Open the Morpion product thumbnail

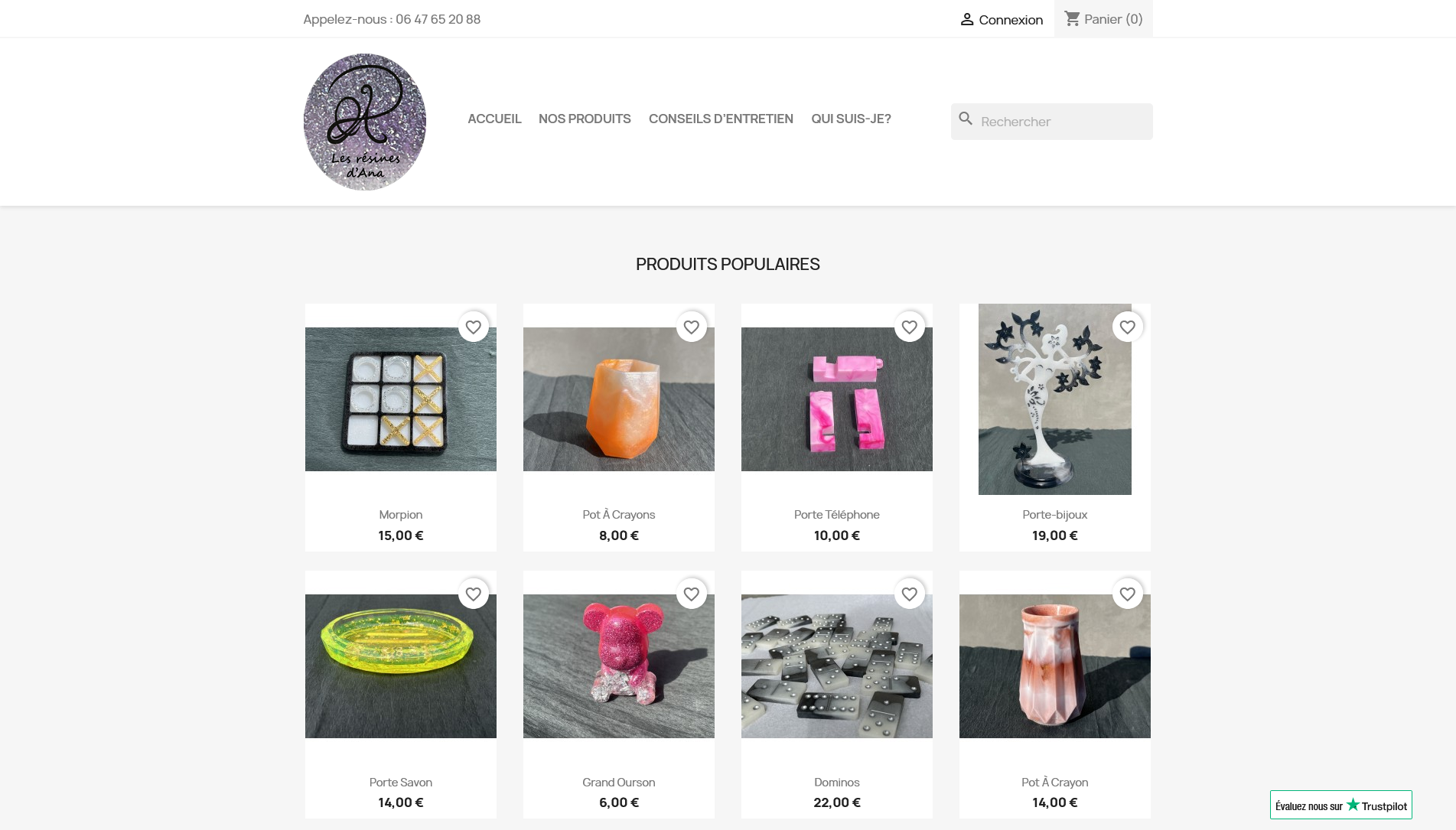(x=401, y=399)
